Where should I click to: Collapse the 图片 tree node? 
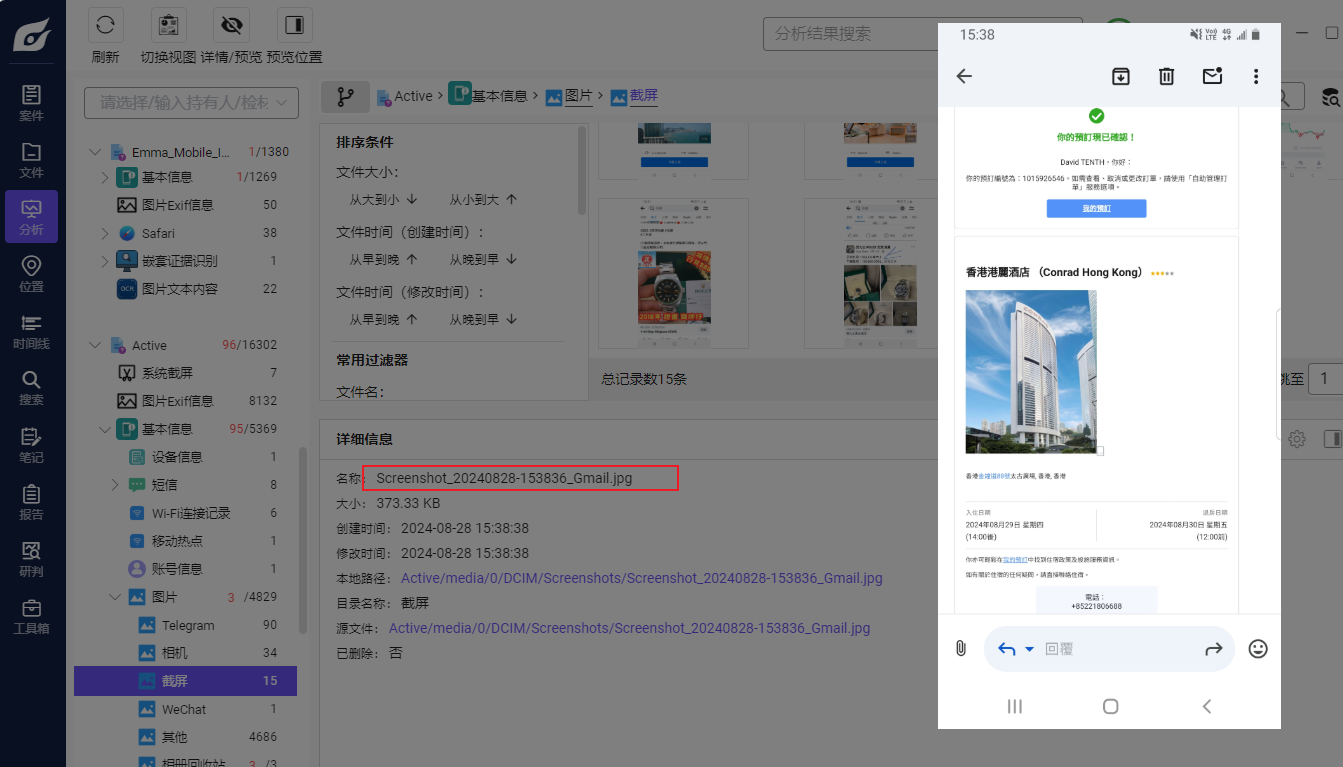pyautogui.click(x=115, y=597)
